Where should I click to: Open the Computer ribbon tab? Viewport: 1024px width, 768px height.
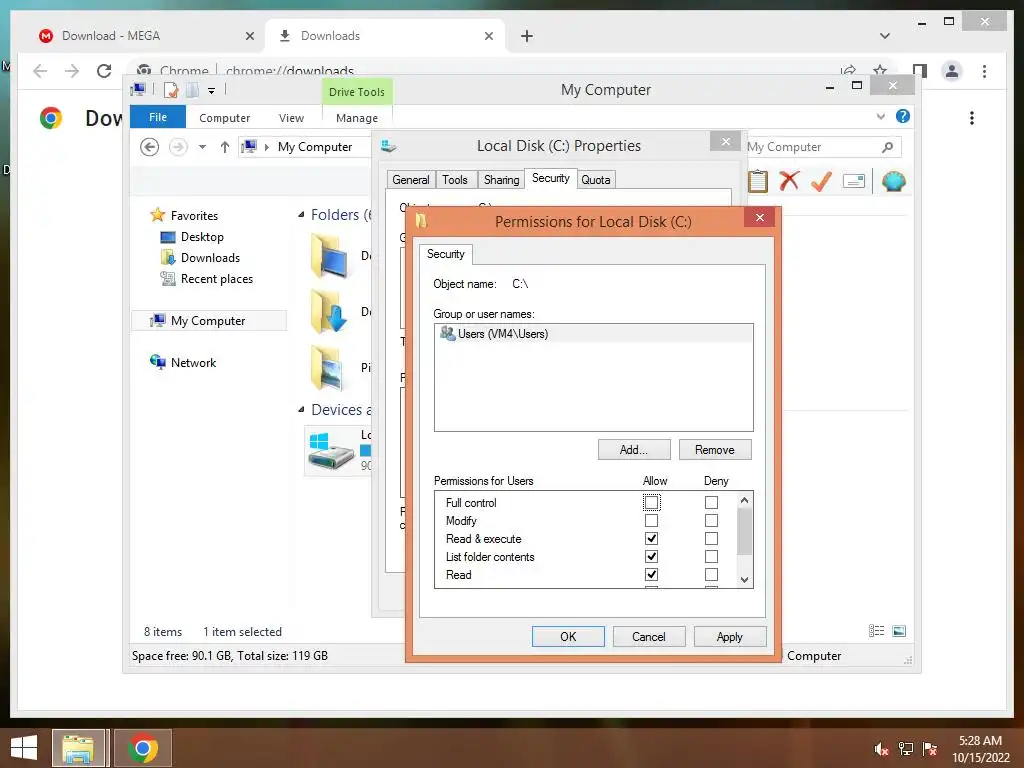(x=224, y=118)
